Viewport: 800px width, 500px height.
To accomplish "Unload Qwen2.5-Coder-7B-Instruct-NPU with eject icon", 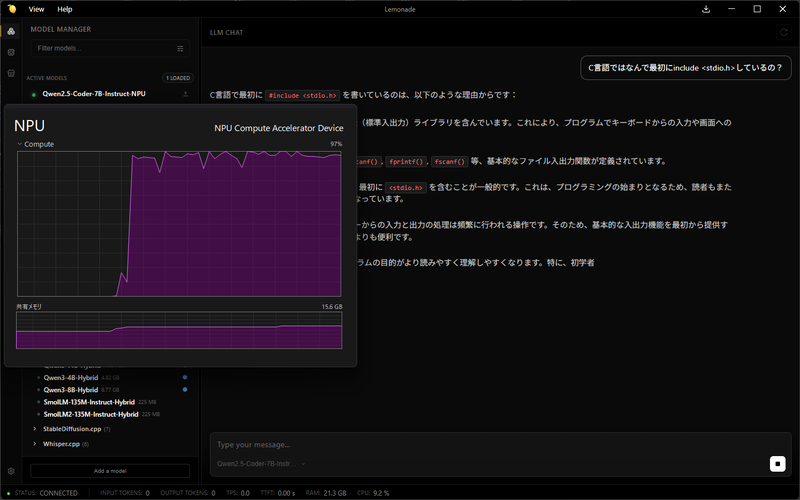I will pos(185,94).
